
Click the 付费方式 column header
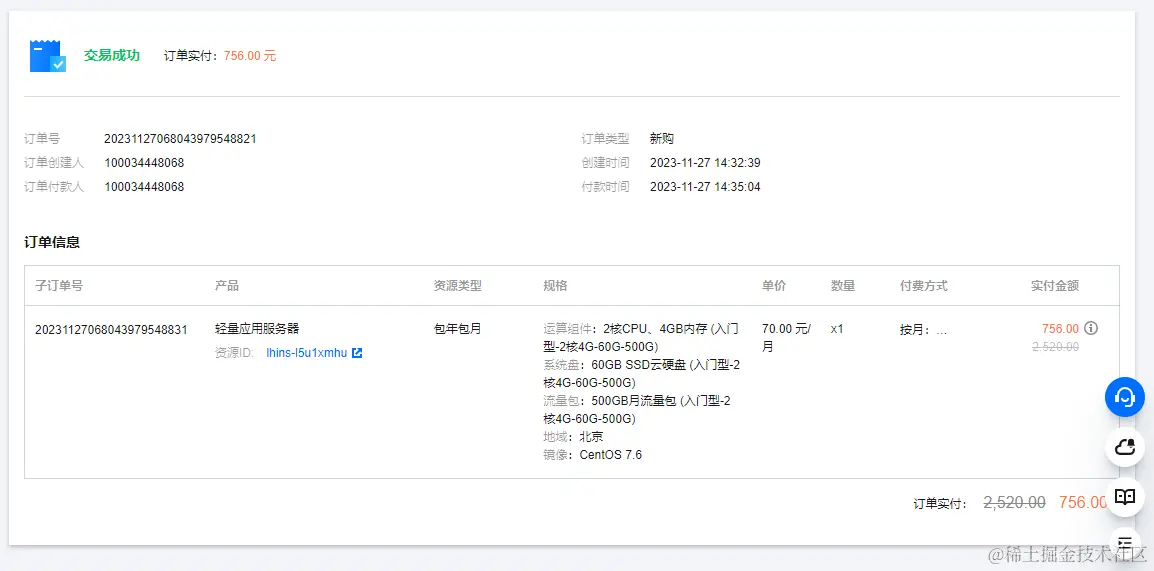pyautogui.click(x=924, y=286)
